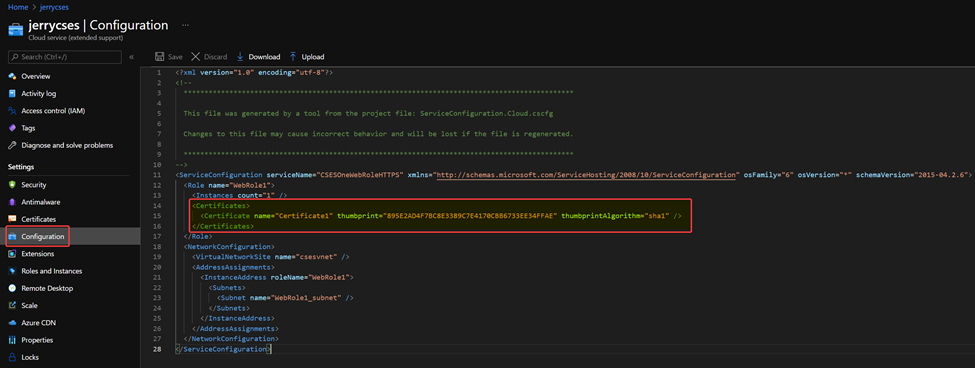The width and height of the screenshot is (975, 368).
Task: Click the InstanceAddress roleName="WebRole1" line
Action: 277,277
